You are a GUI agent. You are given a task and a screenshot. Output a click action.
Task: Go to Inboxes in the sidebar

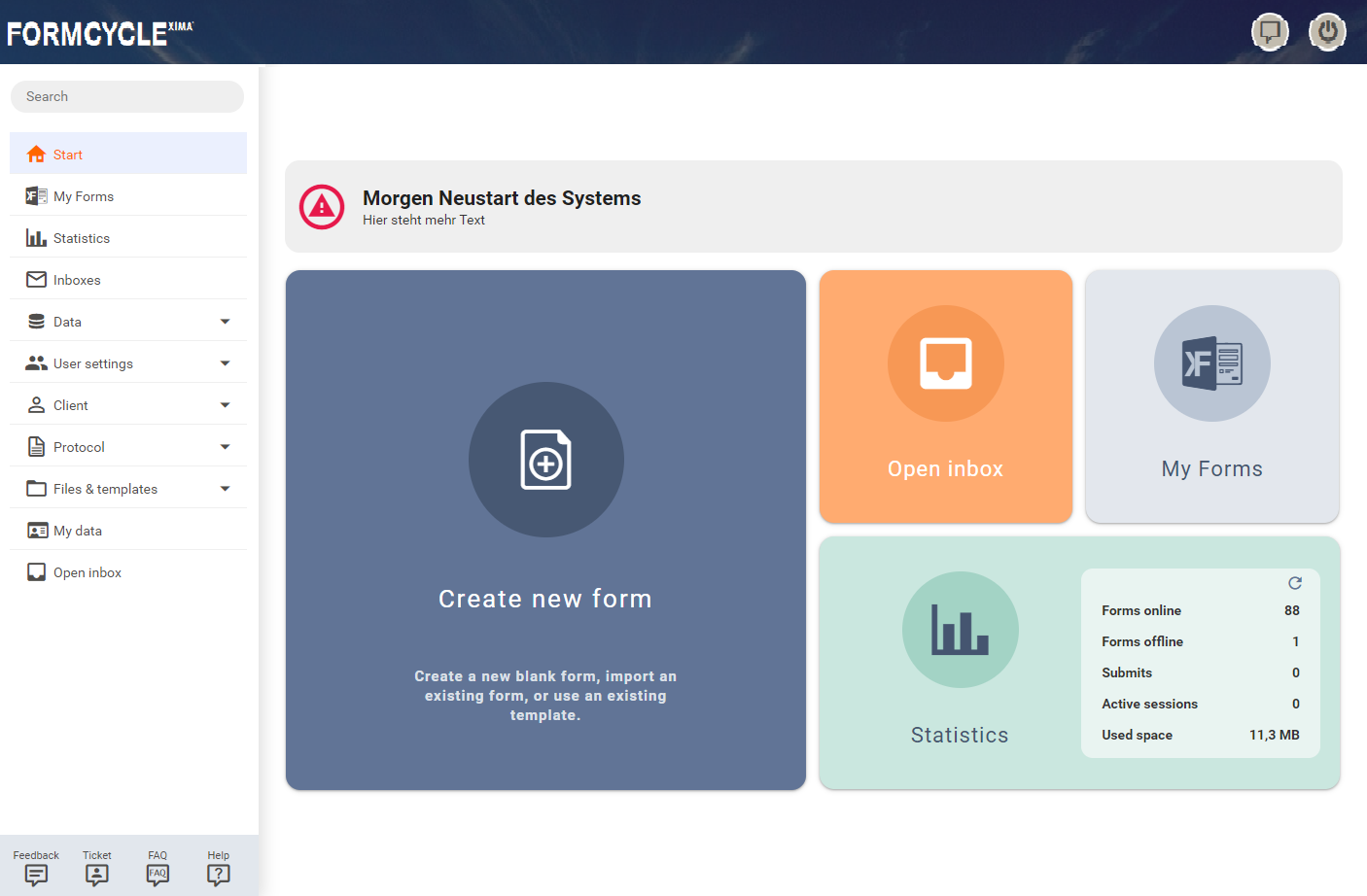77,280
